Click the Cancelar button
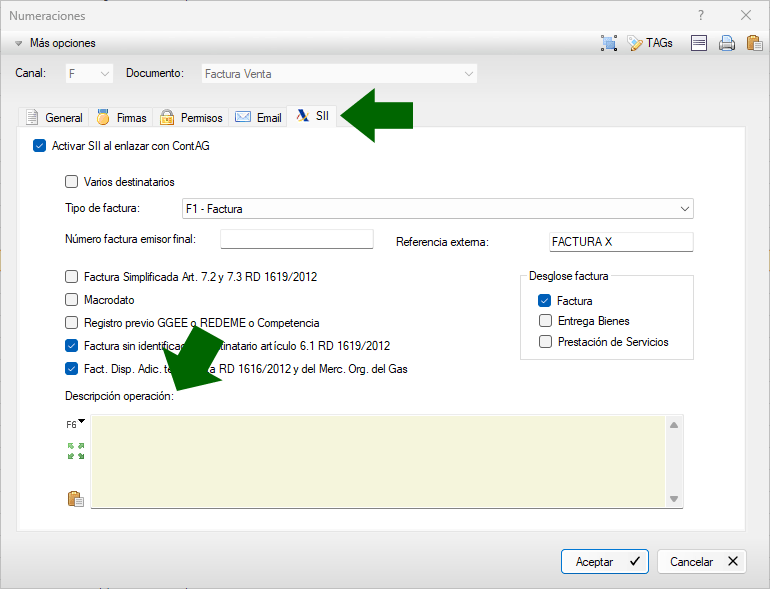This screenshot has width=770, height=589. [704, 561]
